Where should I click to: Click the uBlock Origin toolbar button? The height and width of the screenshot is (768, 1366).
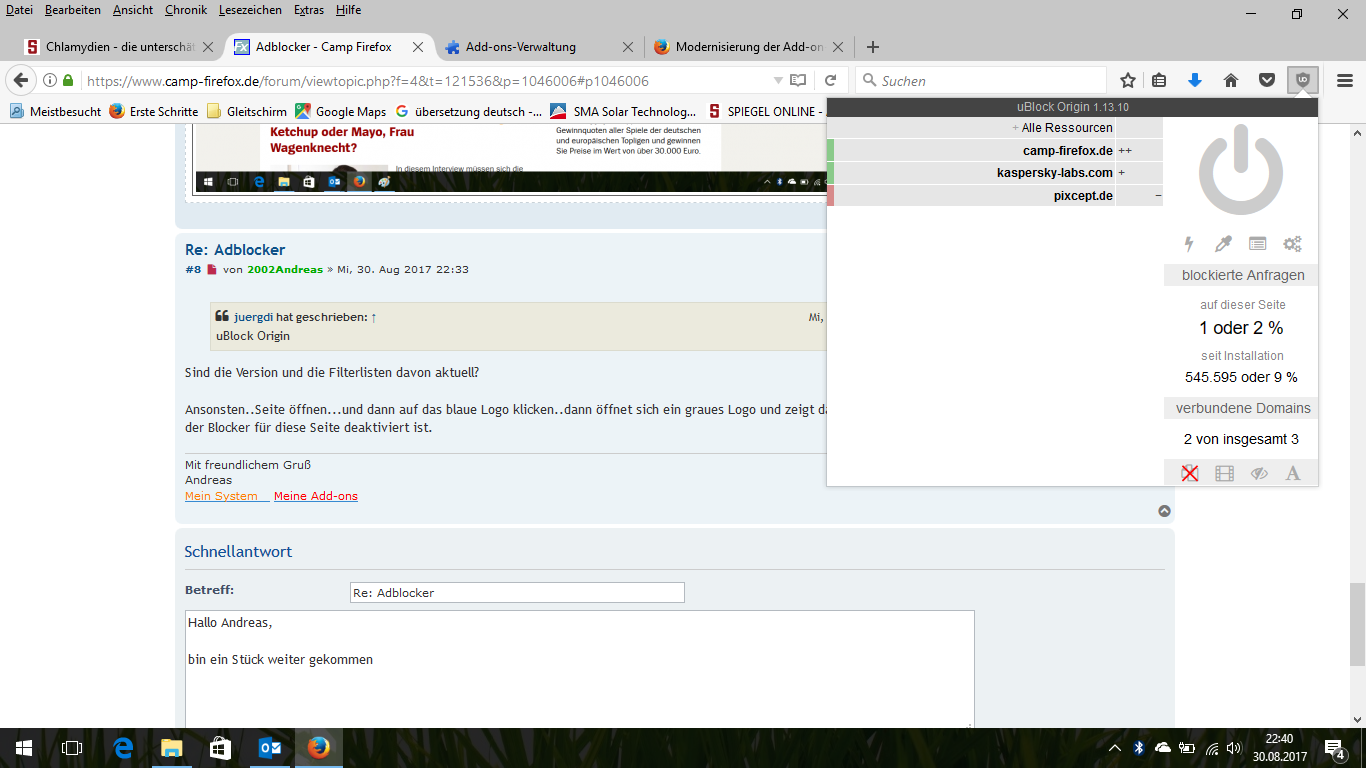[x=1302, y=80]
